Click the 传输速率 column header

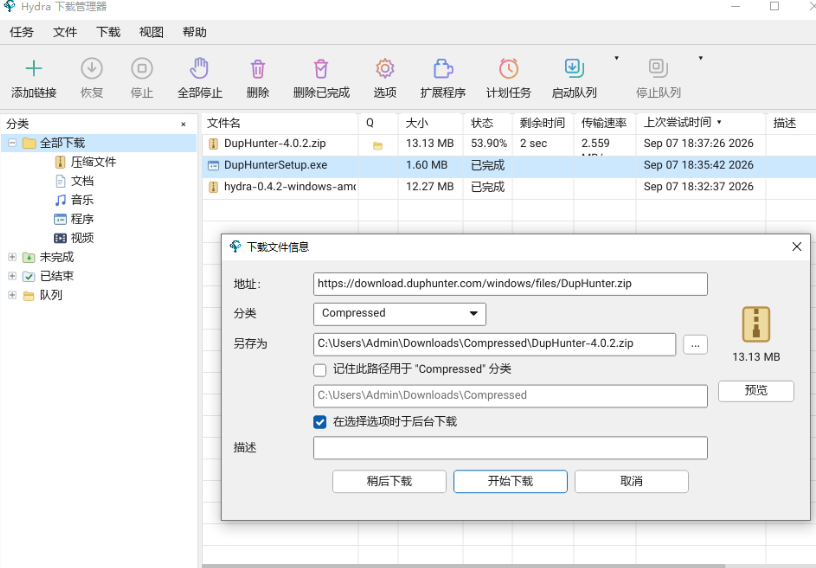604,123
